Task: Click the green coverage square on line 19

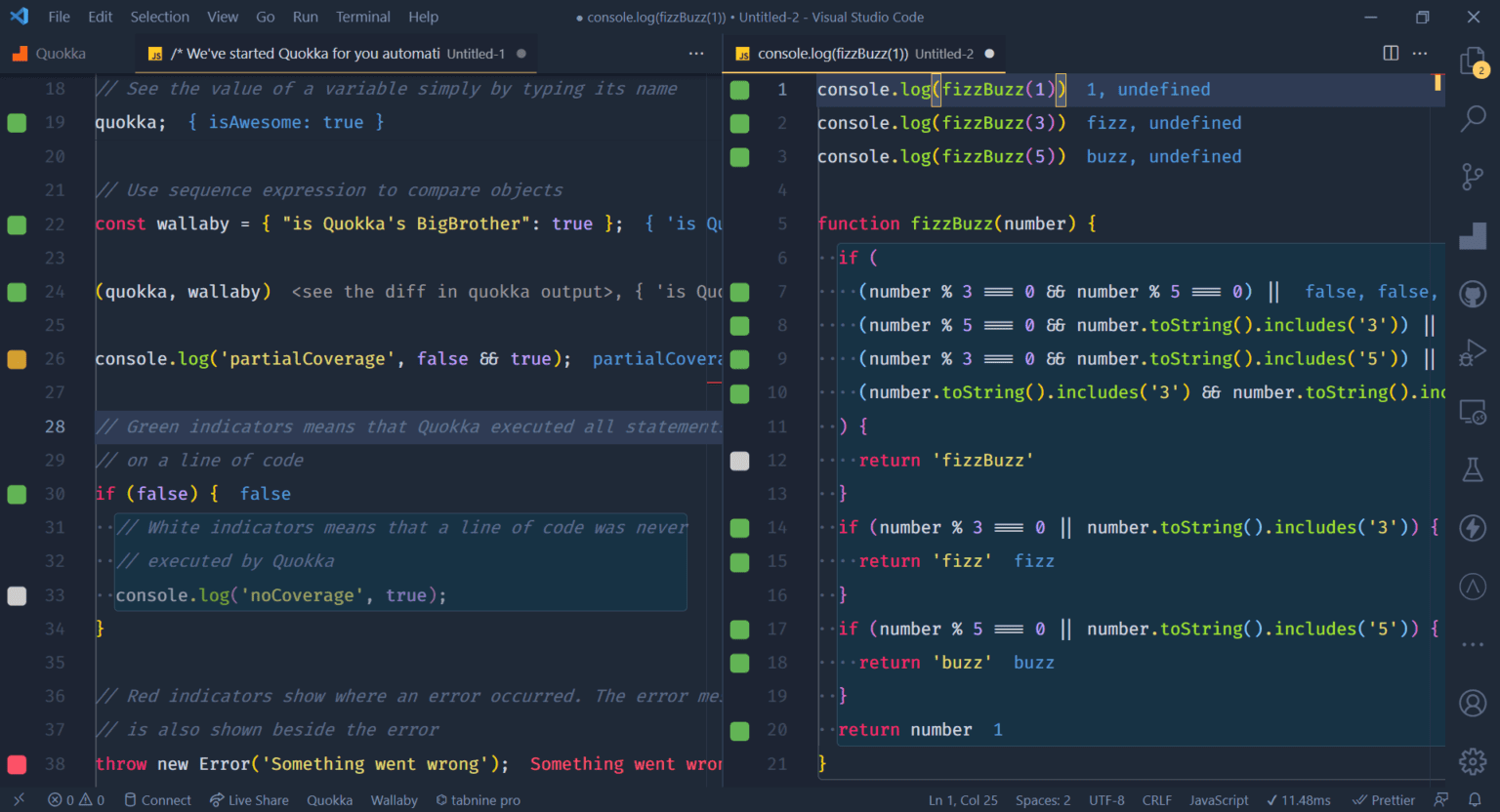Action: (17, 122)
